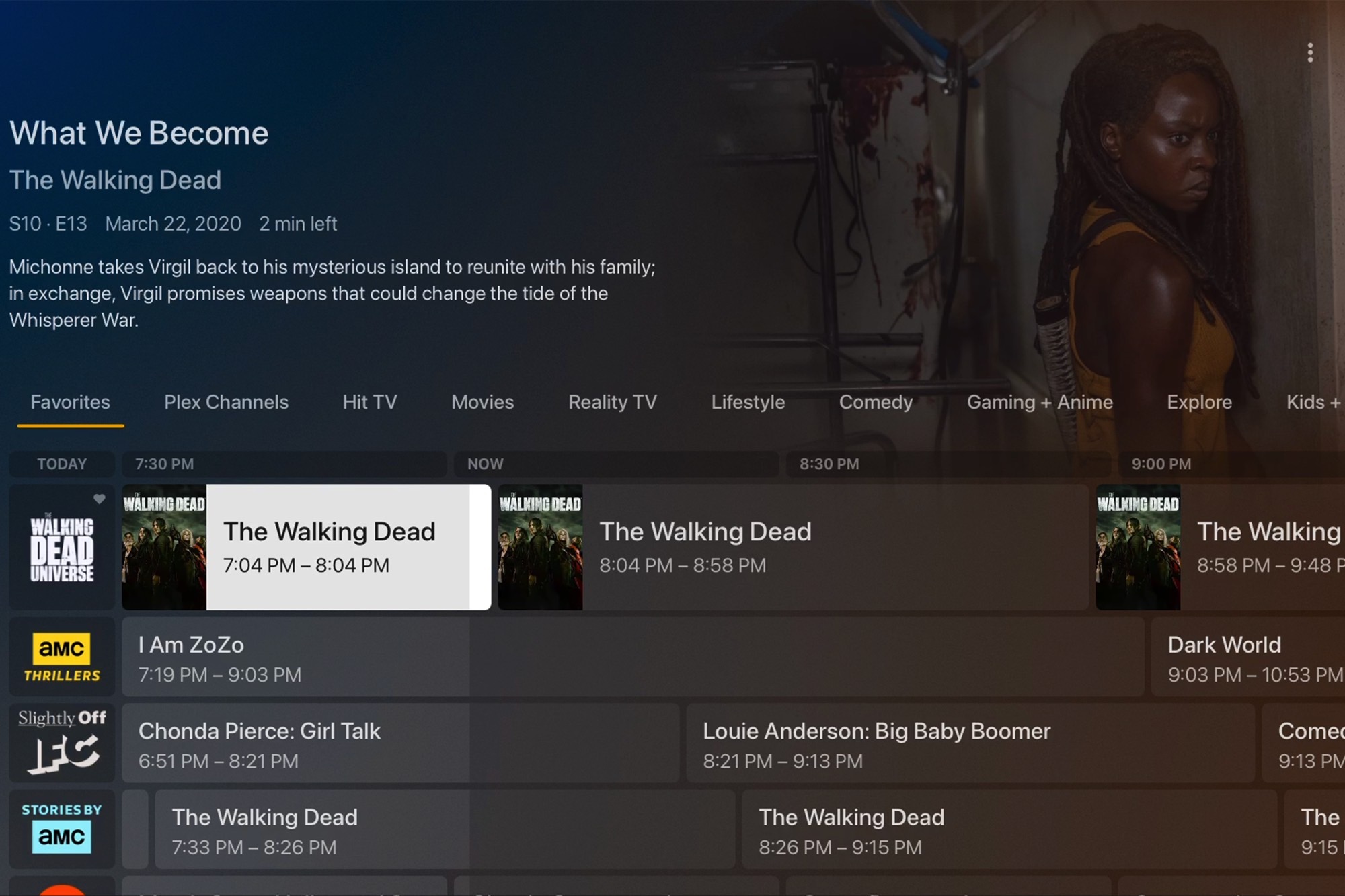Select The Walking Dead 8:26 PM – 9:15 PM program
The height and width of the screenshot is (896, 1345).
1009,829
